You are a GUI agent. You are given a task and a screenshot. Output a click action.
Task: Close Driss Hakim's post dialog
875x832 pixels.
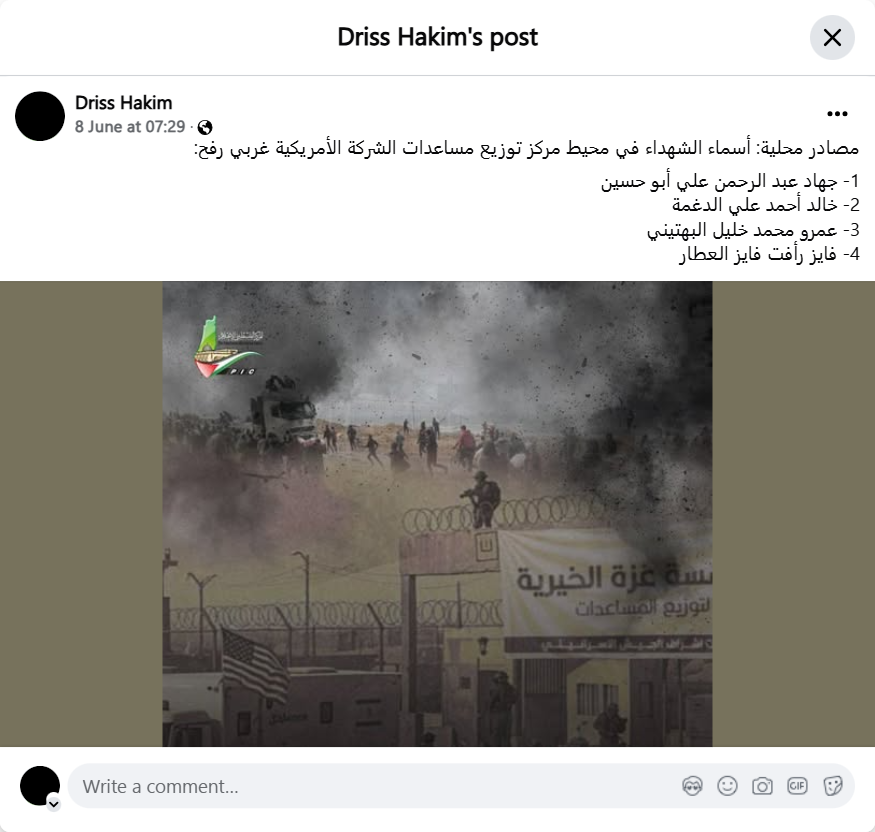[x=832, y=37]
